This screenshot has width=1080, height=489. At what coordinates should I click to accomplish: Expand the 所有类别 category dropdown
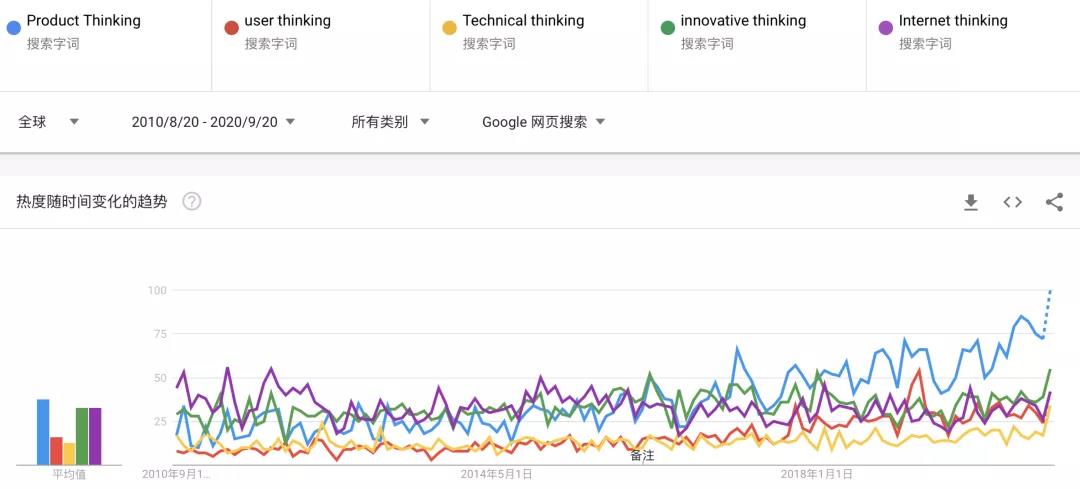[390, 122]
